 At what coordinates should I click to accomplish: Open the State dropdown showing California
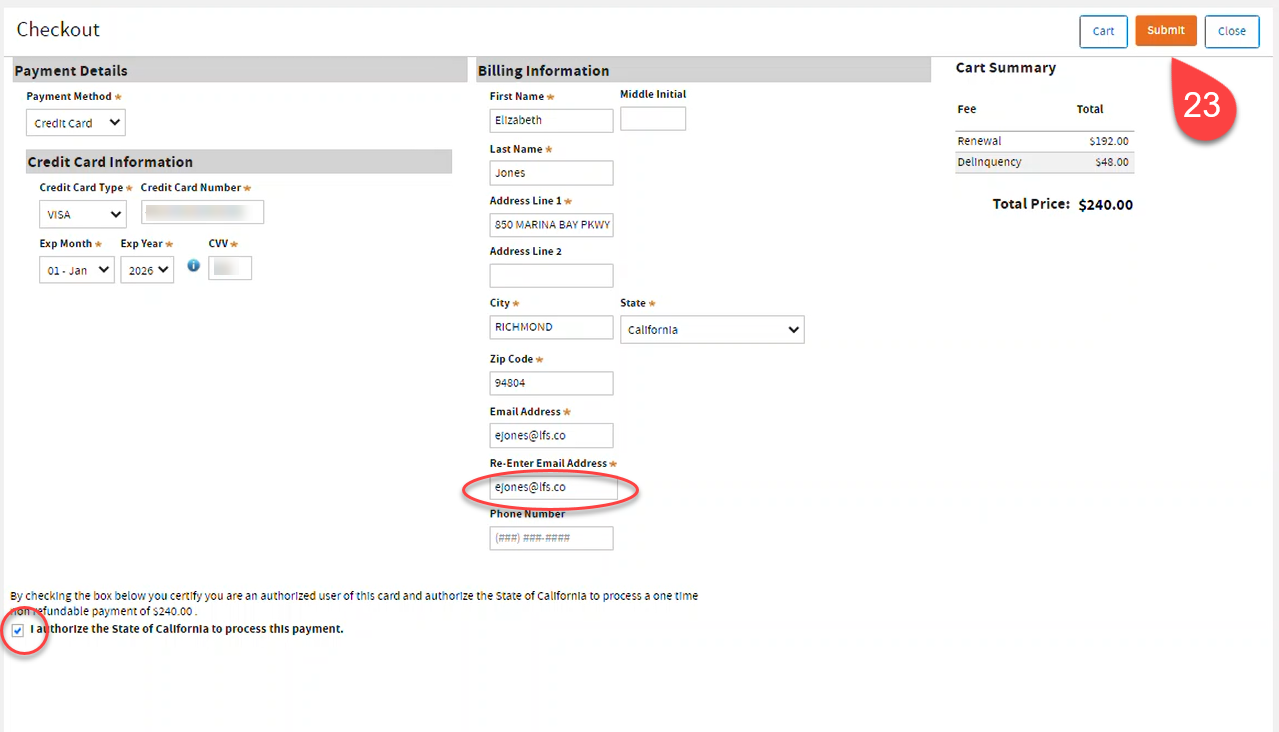(x=712, y=329)
